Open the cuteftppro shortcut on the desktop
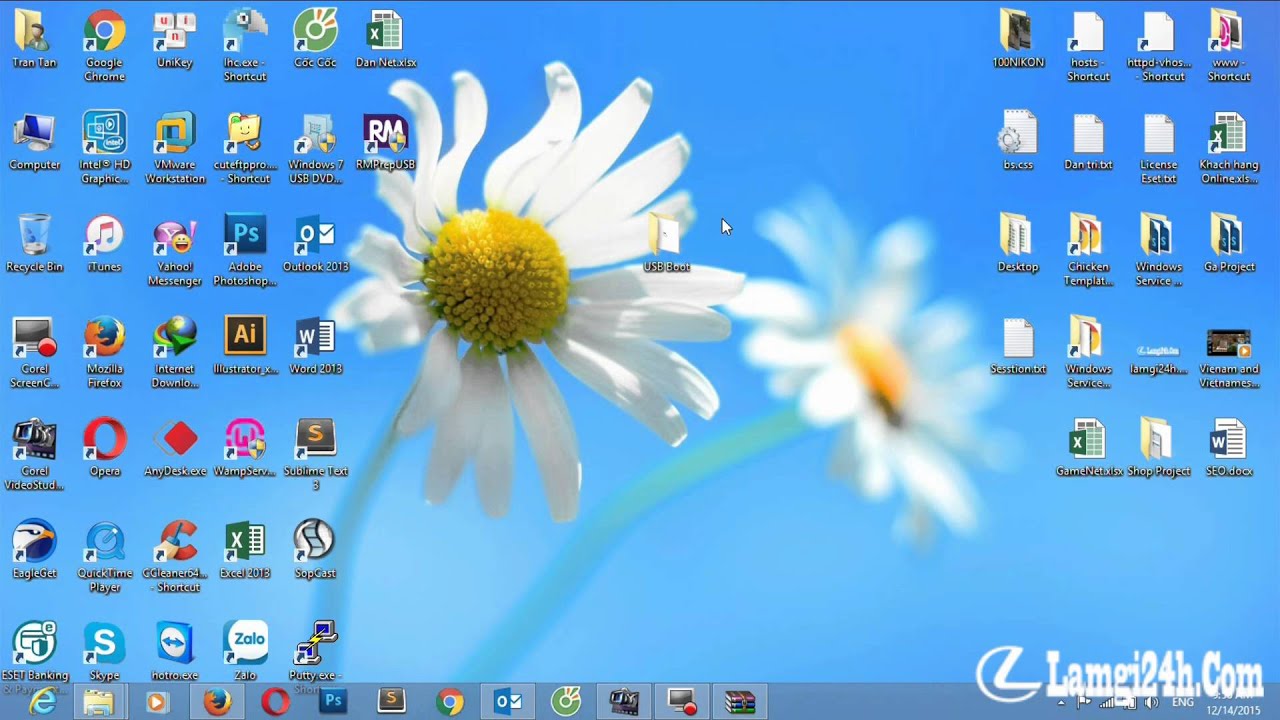Screen dimensions: 1280x720 pos(245,147)
